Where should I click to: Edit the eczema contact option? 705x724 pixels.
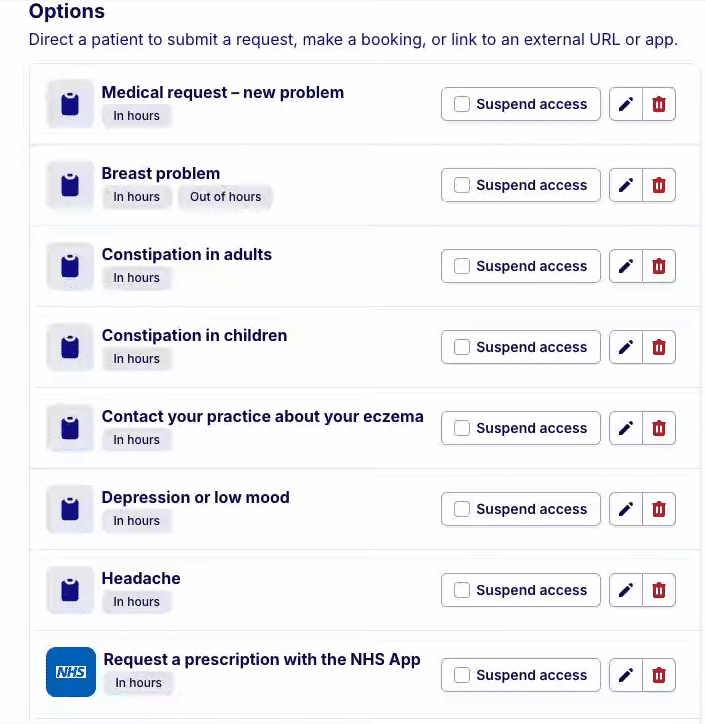[x=626, y=428]
